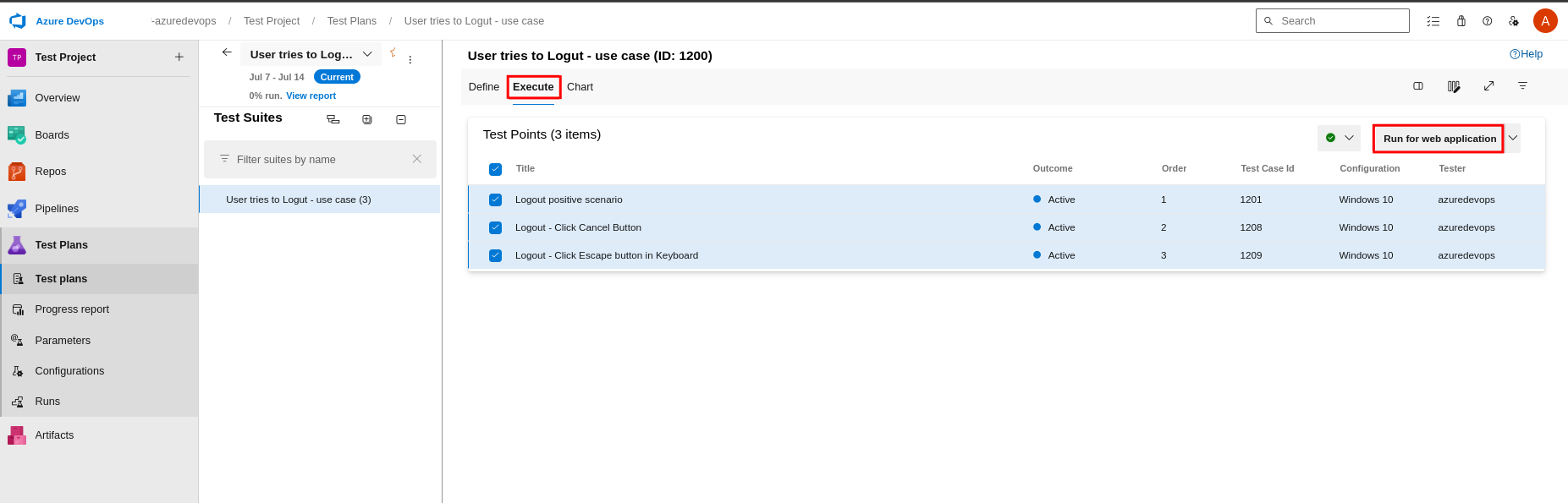Open the filter icon in Execute toolbar
The height and width of the screenshot is (503, 1568).
(x=1522, y=86)
